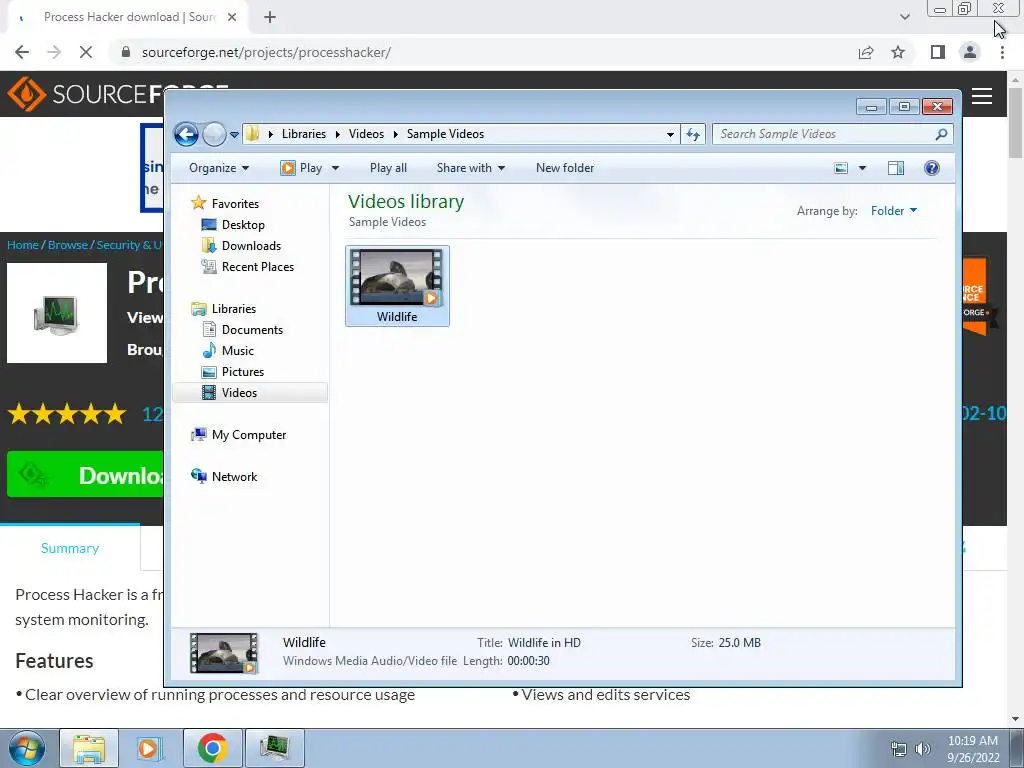Open Windows Explorer from taskbar

pyautogui.click(x=89, y=748)
